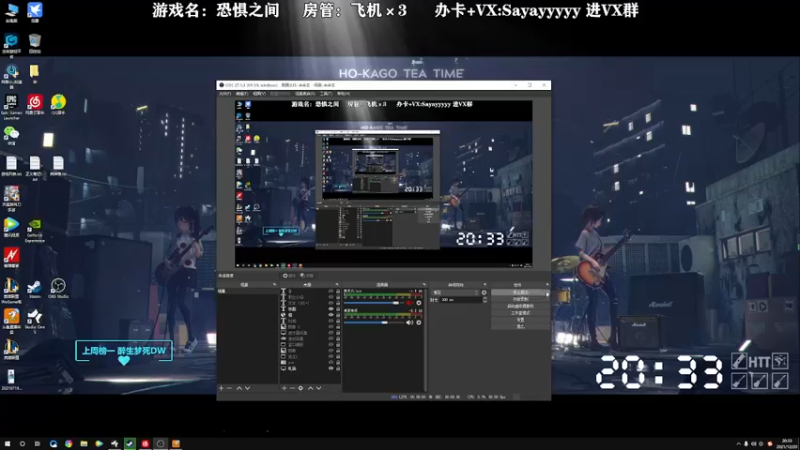800x450 pixels.
Task: Select the scene entry in Scenes list
Action: 248,291
